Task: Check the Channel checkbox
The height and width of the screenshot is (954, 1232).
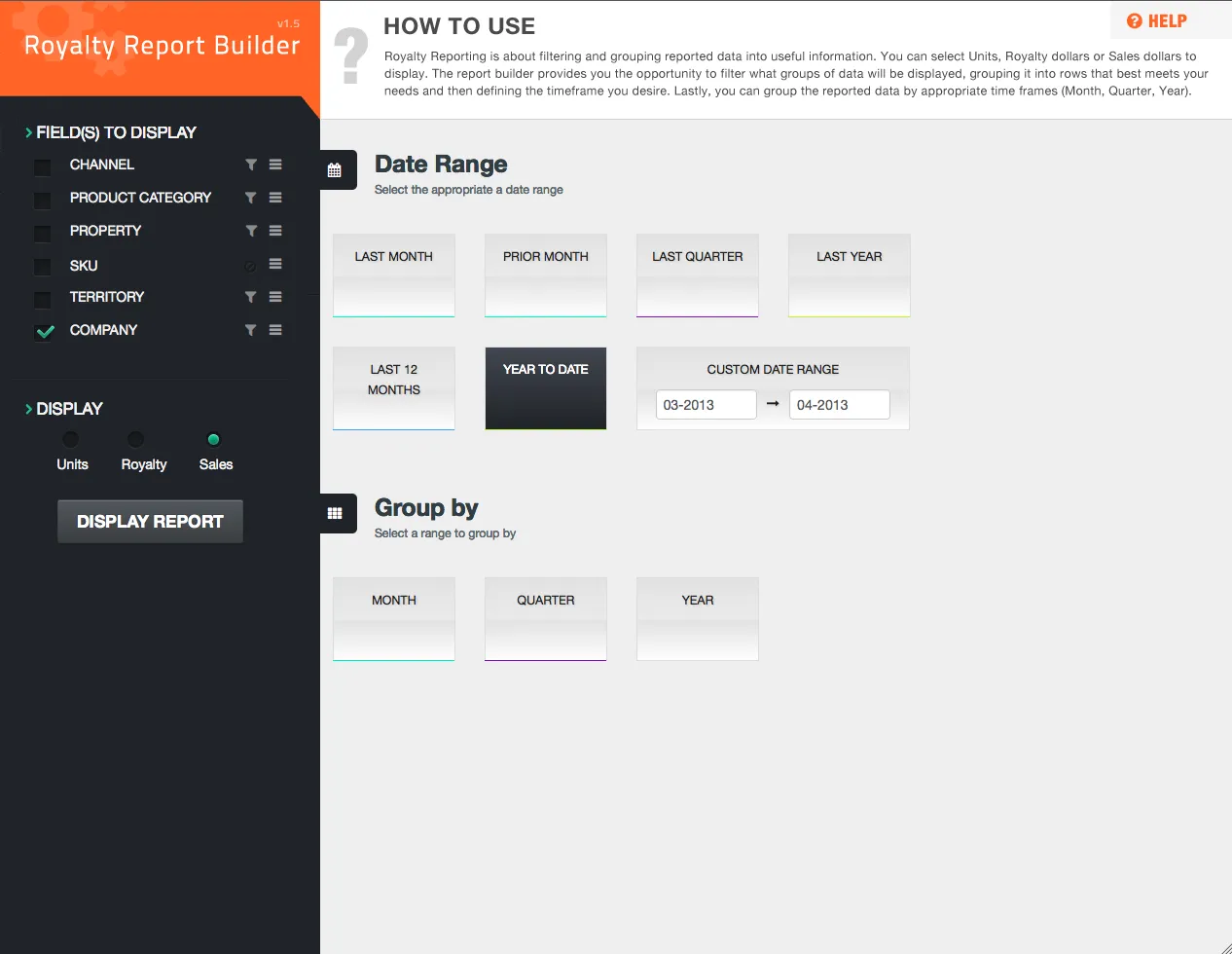Action: pos(43,166)
